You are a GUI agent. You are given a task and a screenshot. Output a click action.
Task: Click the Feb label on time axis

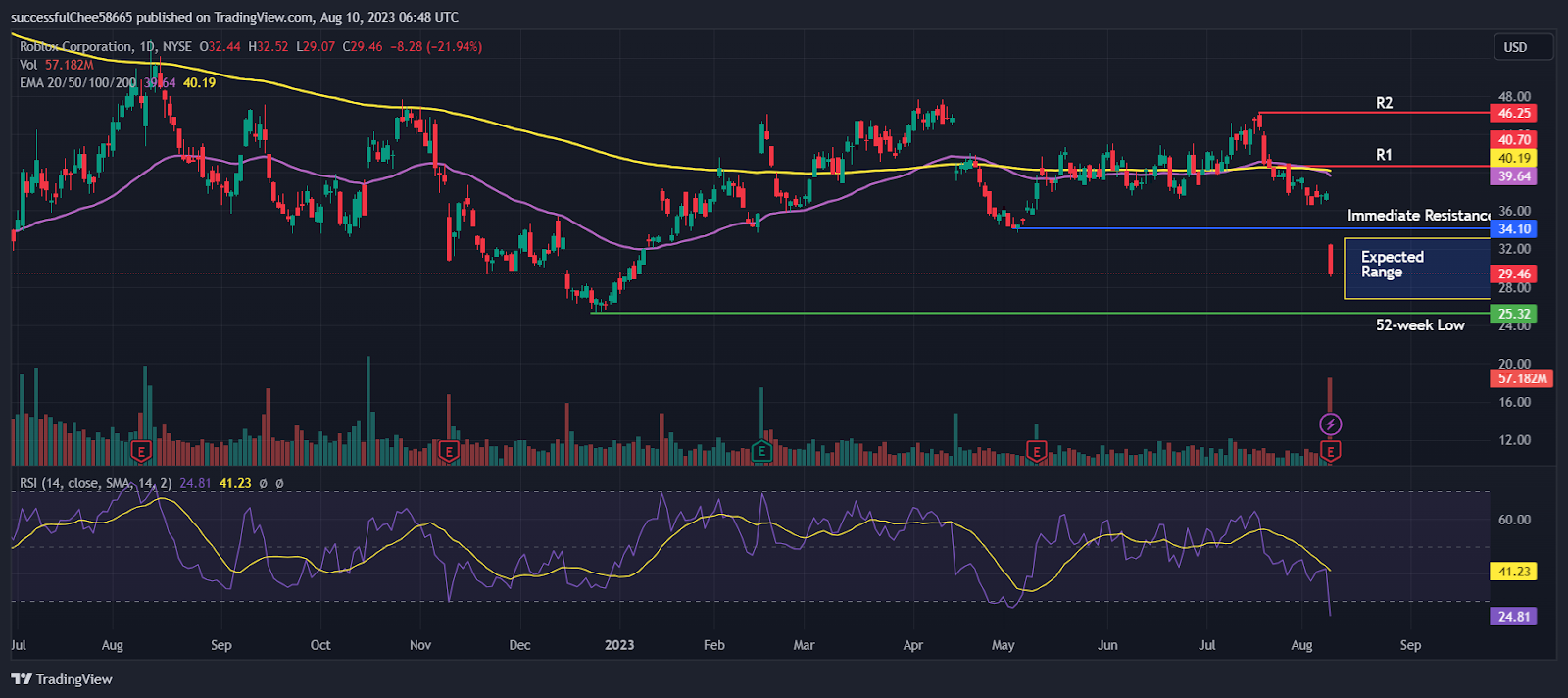(714, 645)
